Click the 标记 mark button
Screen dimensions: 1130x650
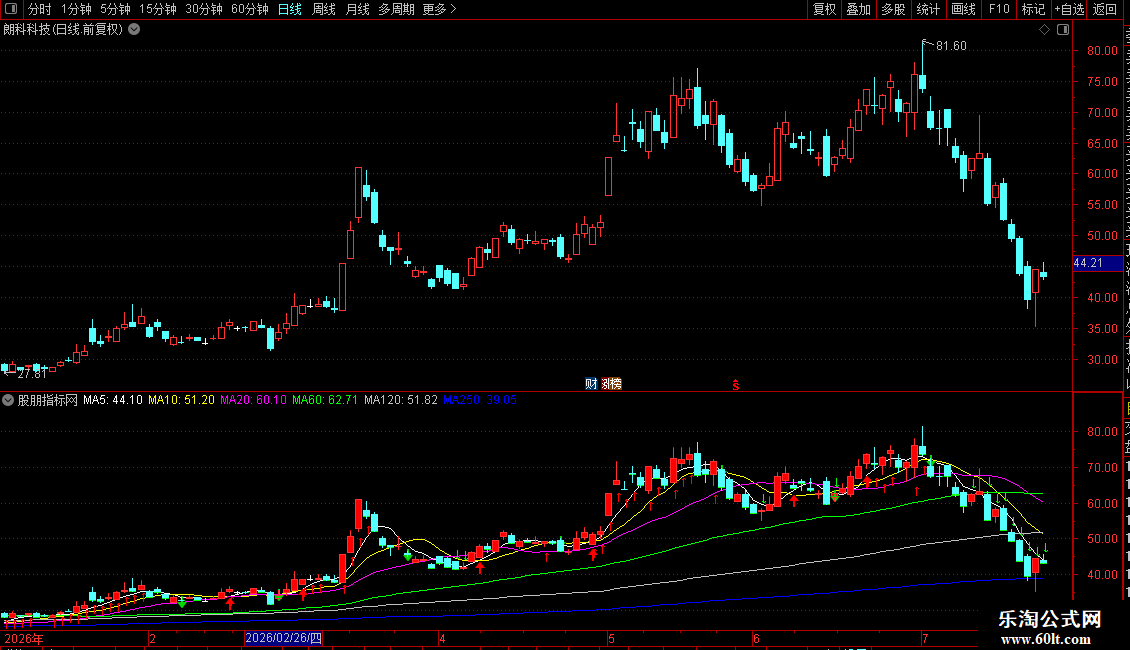click(1033, 9)
